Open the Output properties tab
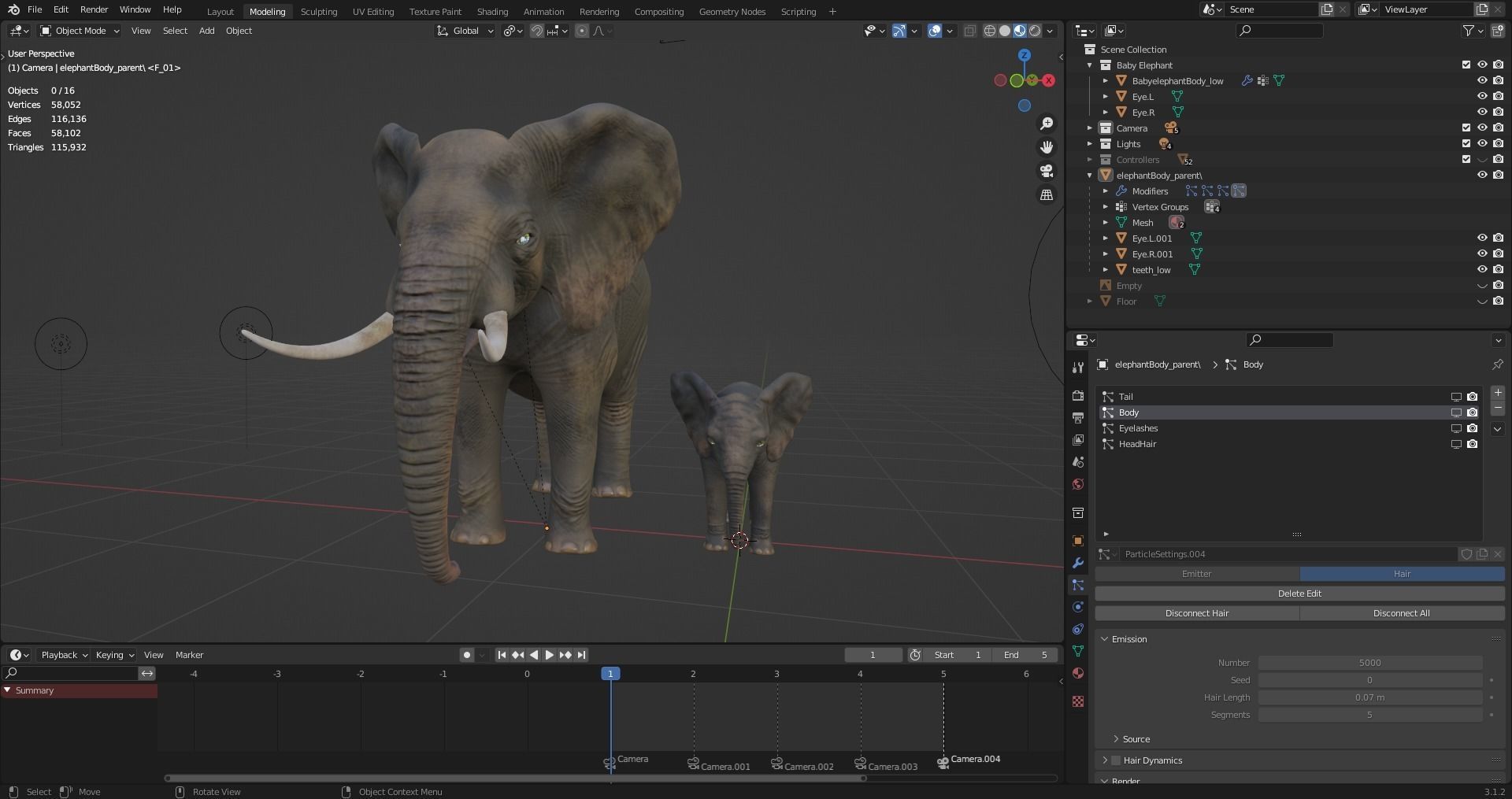Screen dimensions: 1512x799 click(x=1078, y=418)
